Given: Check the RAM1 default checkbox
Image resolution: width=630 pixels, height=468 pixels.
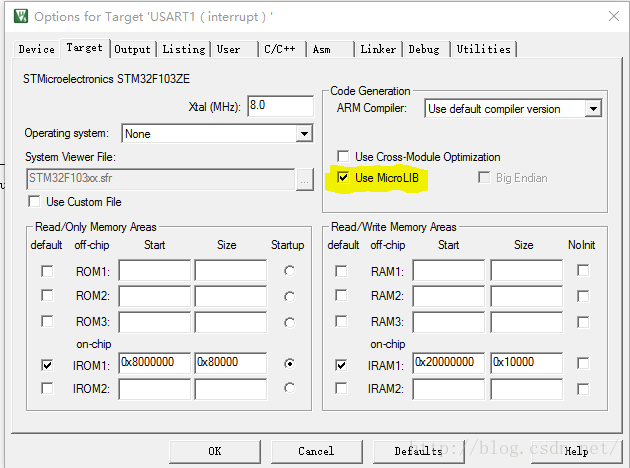Looking at the screenshot, I should pyautogui.click(x=341, y=271).
